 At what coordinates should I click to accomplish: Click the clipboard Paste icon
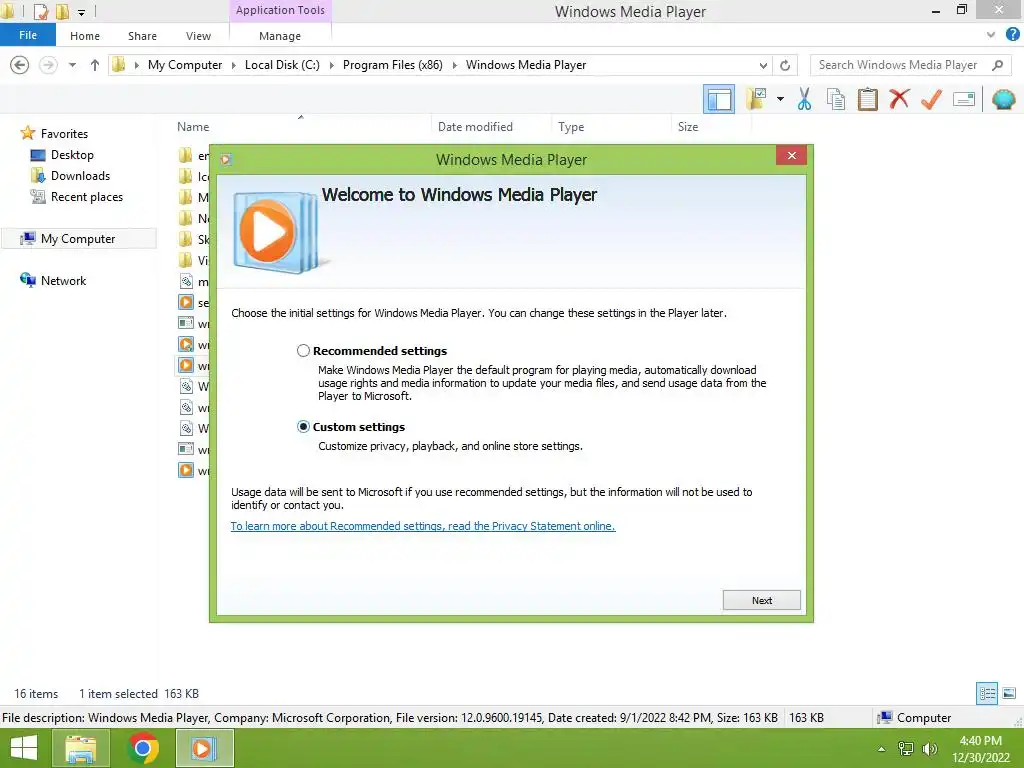tap(867, 99)
